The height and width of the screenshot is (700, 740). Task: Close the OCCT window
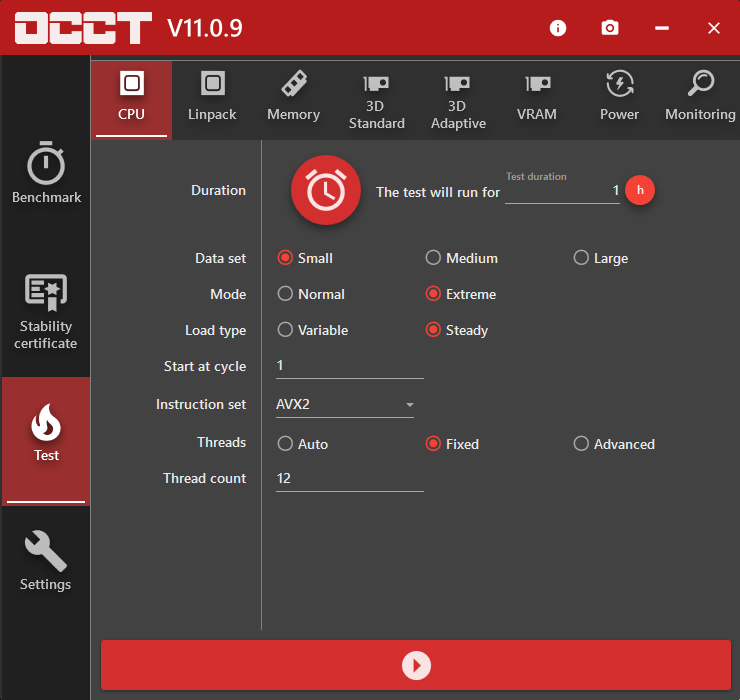coord(714,28)
